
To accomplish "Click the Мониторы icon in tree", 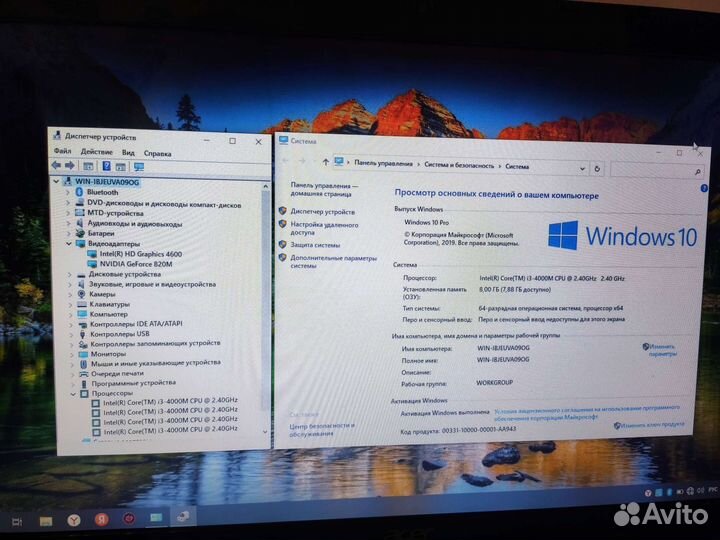I will click(x=83, y=354).
